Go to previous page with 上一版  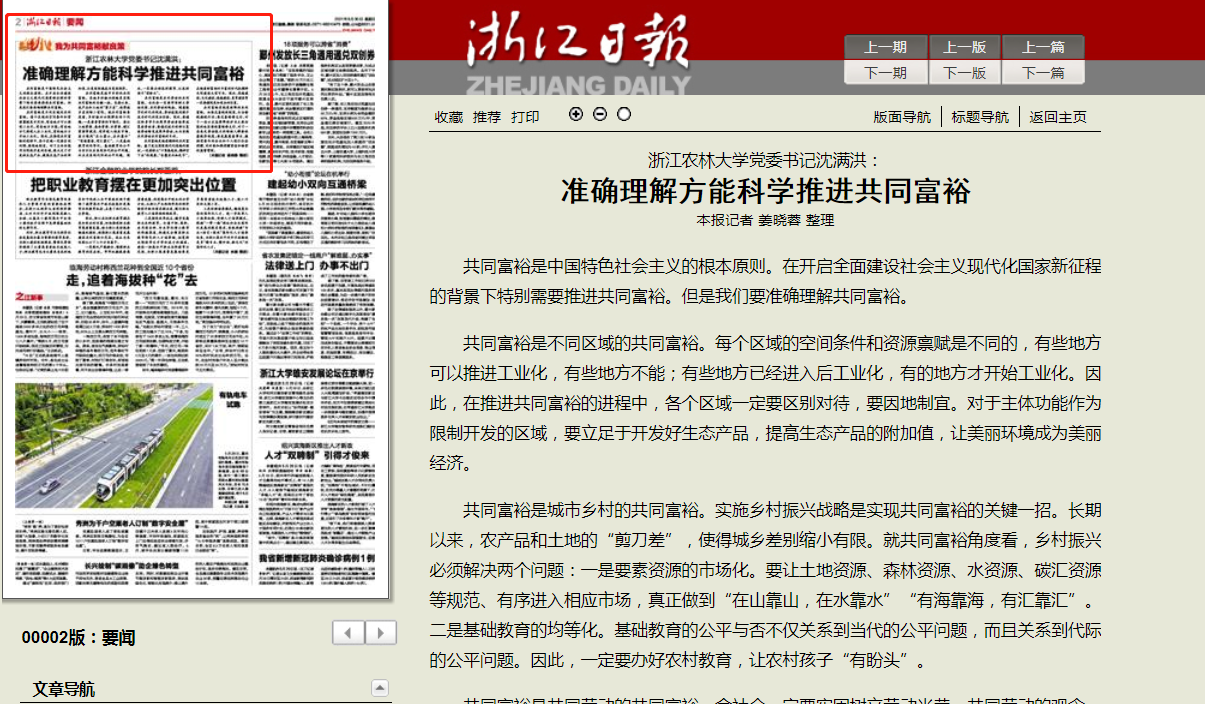tap(965, 47)
